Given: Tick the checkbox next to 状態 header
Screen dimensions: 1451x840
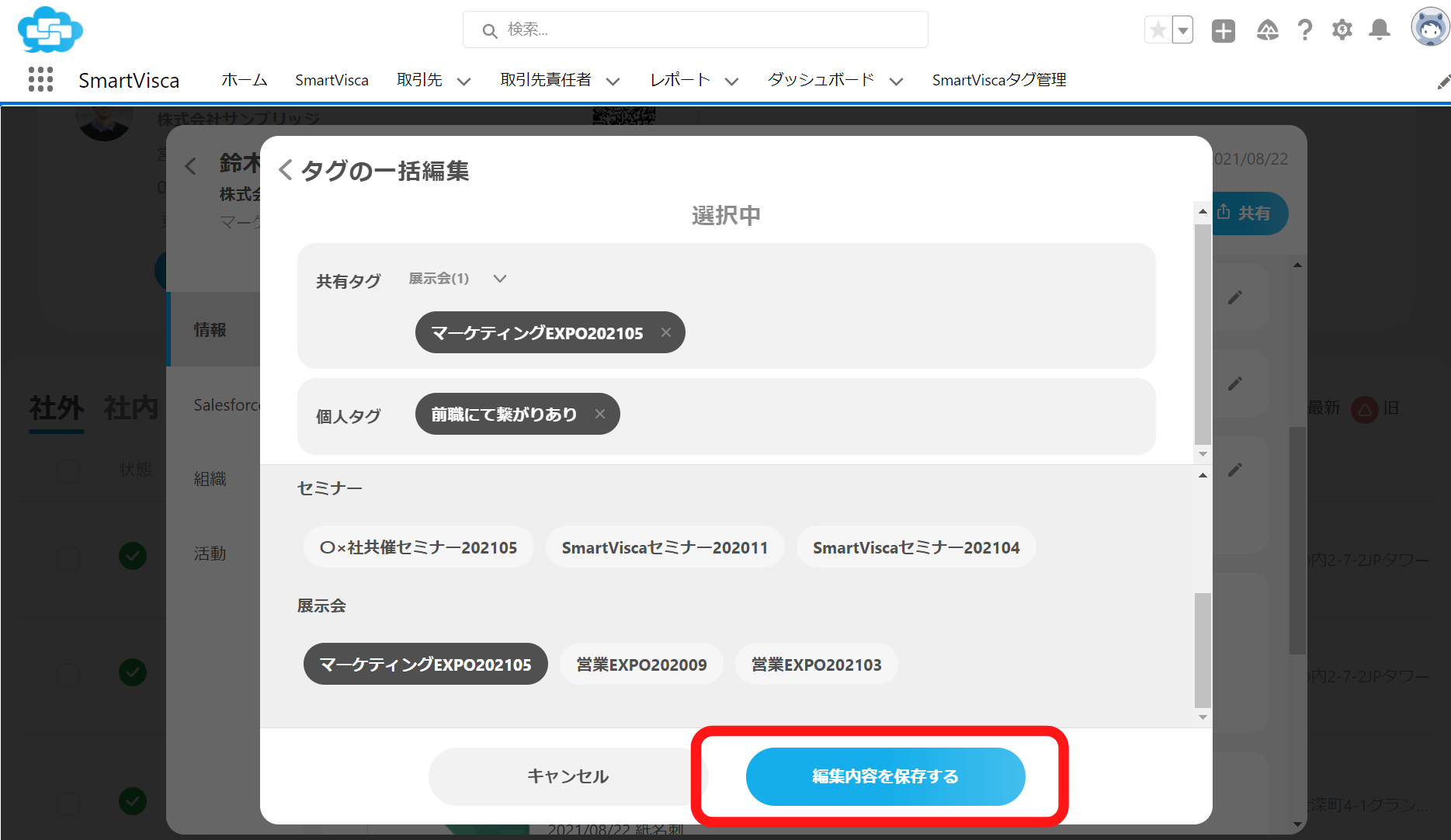Looking at the screenshot, I should (68, 470).
